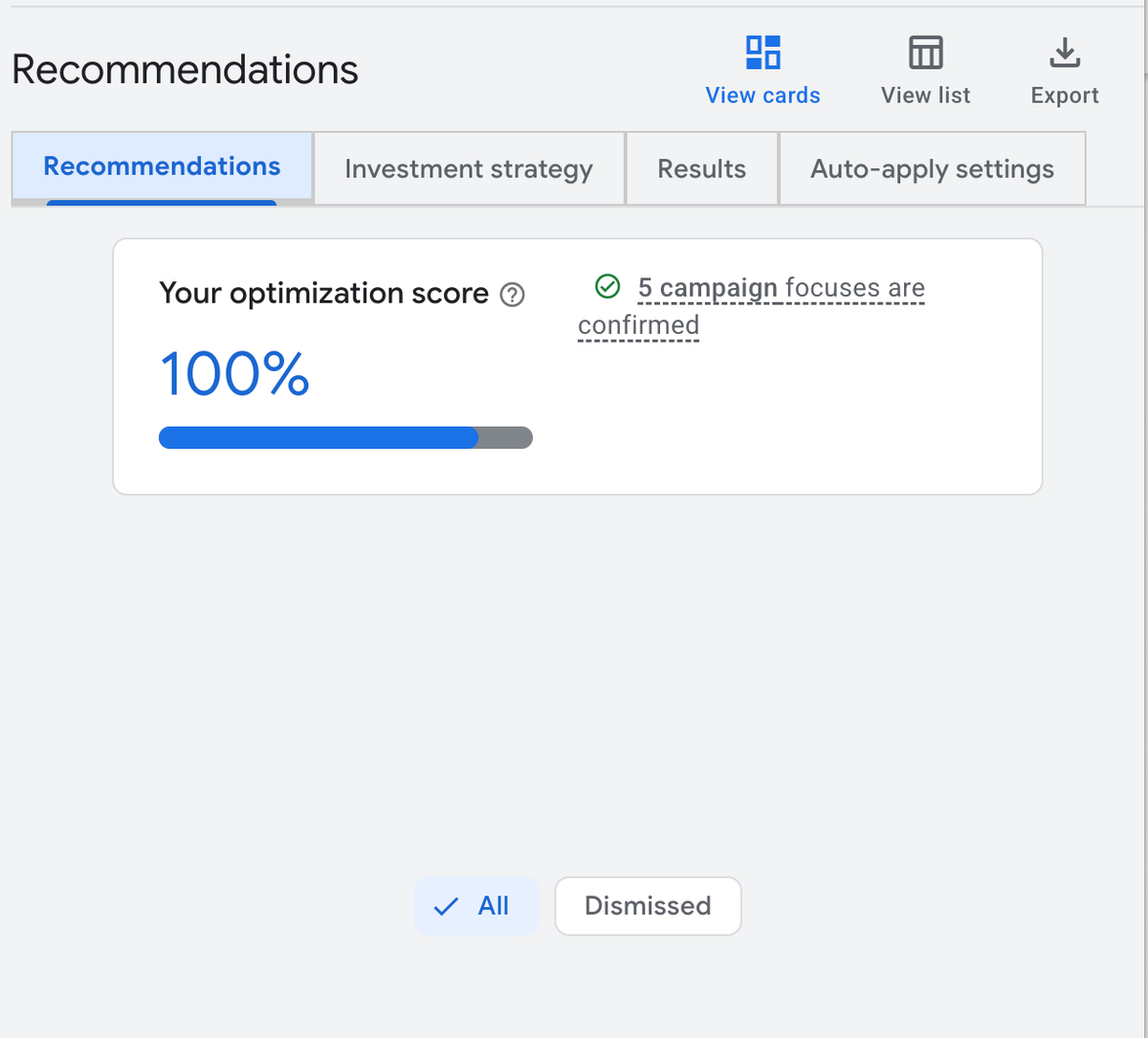Click the optimization score progress bar
The width and height of the screenshot is (1148, 1038).
pos(345,438)
